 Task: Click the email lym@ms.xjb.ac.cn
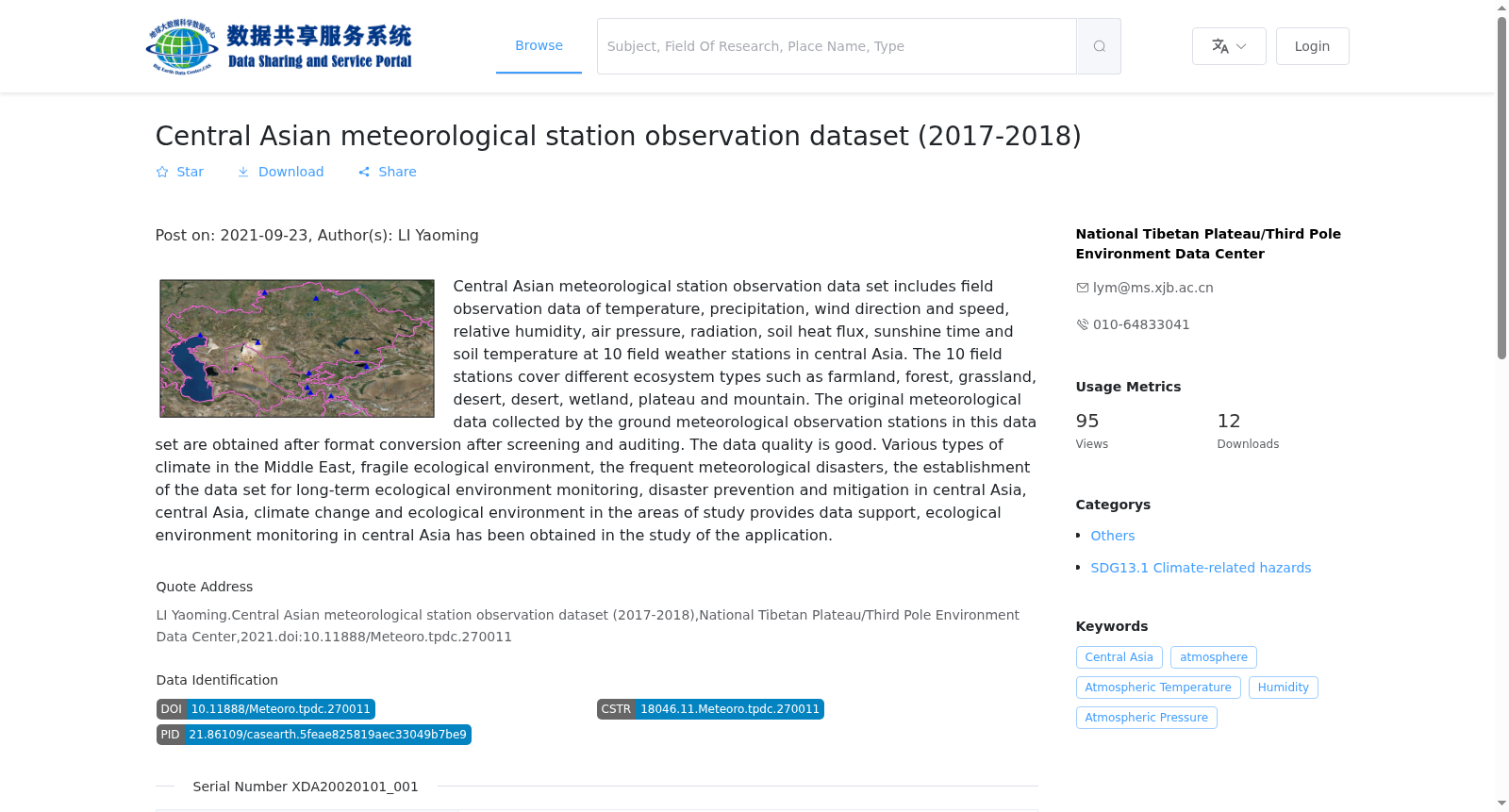click(x=1152, y=288)
